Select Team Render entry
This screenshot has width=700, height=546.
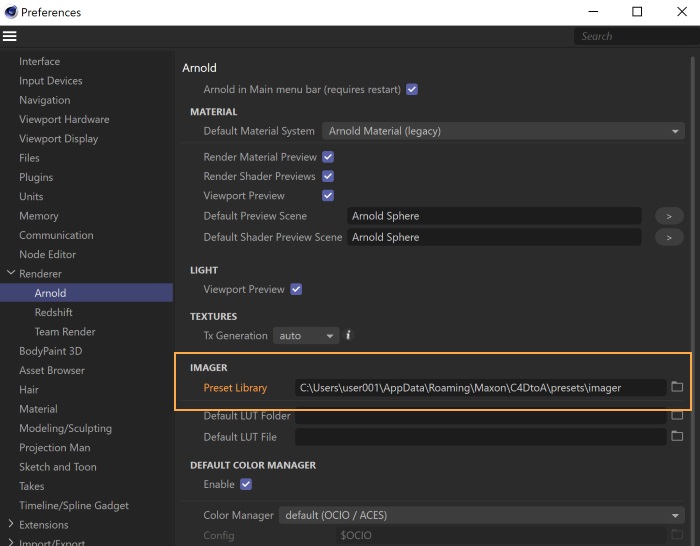(65, 332)
